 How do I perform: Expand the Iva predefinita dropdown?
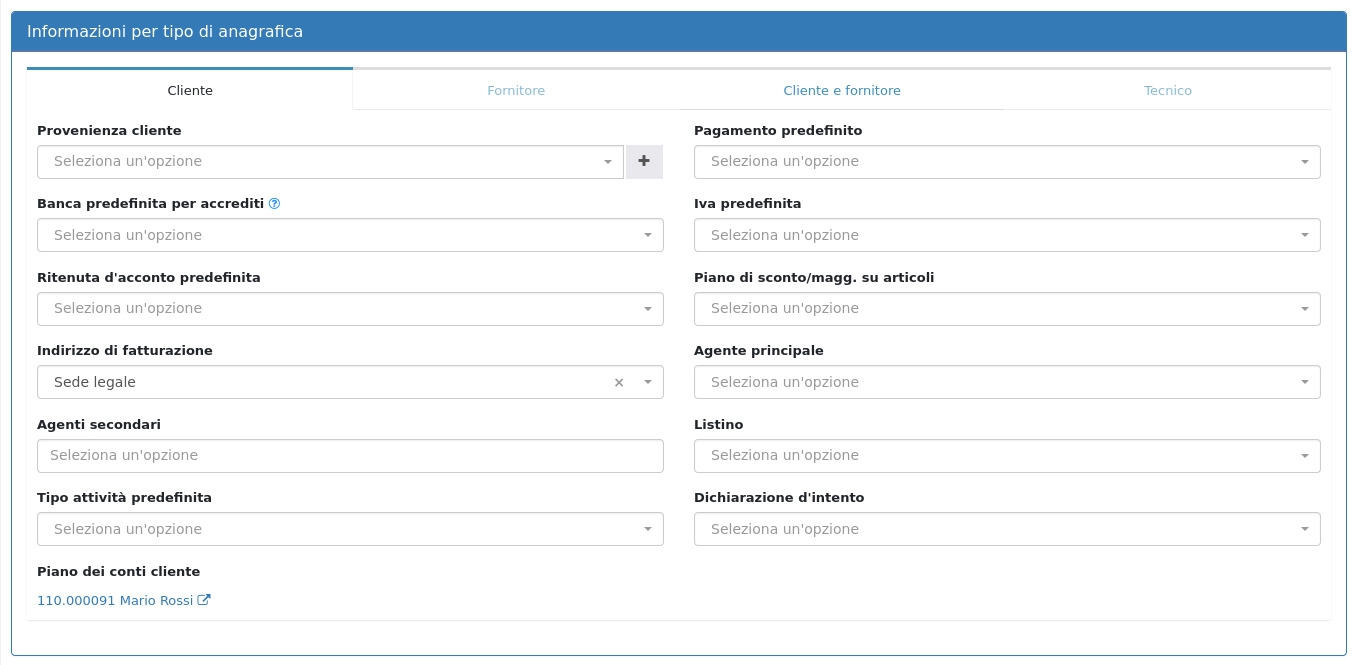pos(1006,236)
